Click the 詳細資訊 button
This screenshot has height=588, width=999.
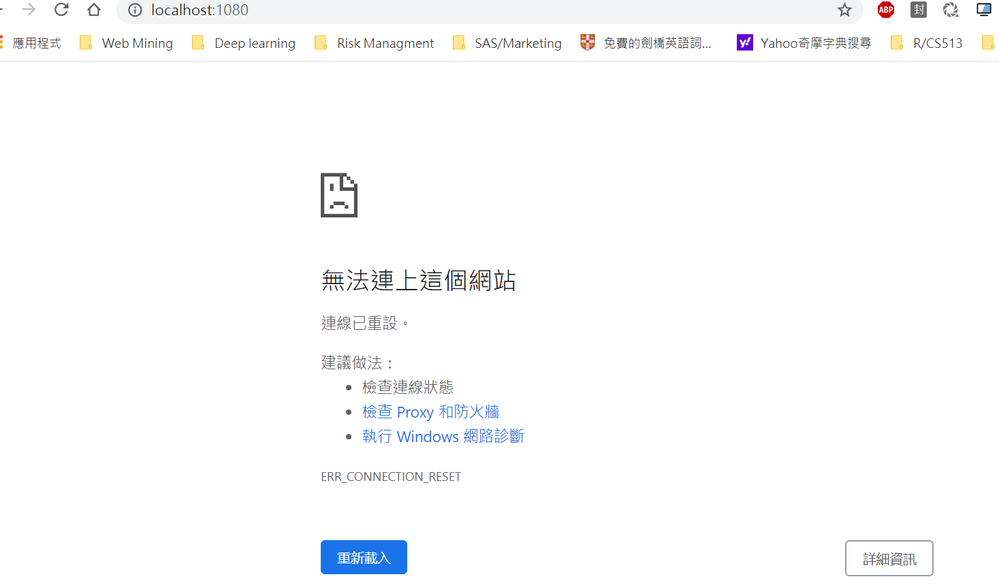(x=889, y=559)
